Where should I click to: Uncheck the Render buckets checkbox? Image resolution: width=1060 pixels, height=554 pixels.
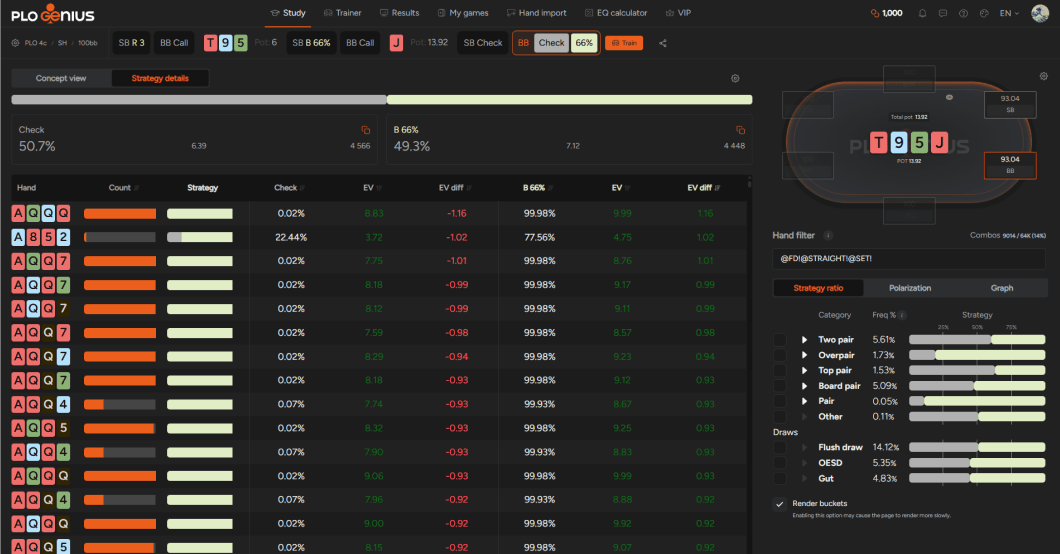pos(779,504)
